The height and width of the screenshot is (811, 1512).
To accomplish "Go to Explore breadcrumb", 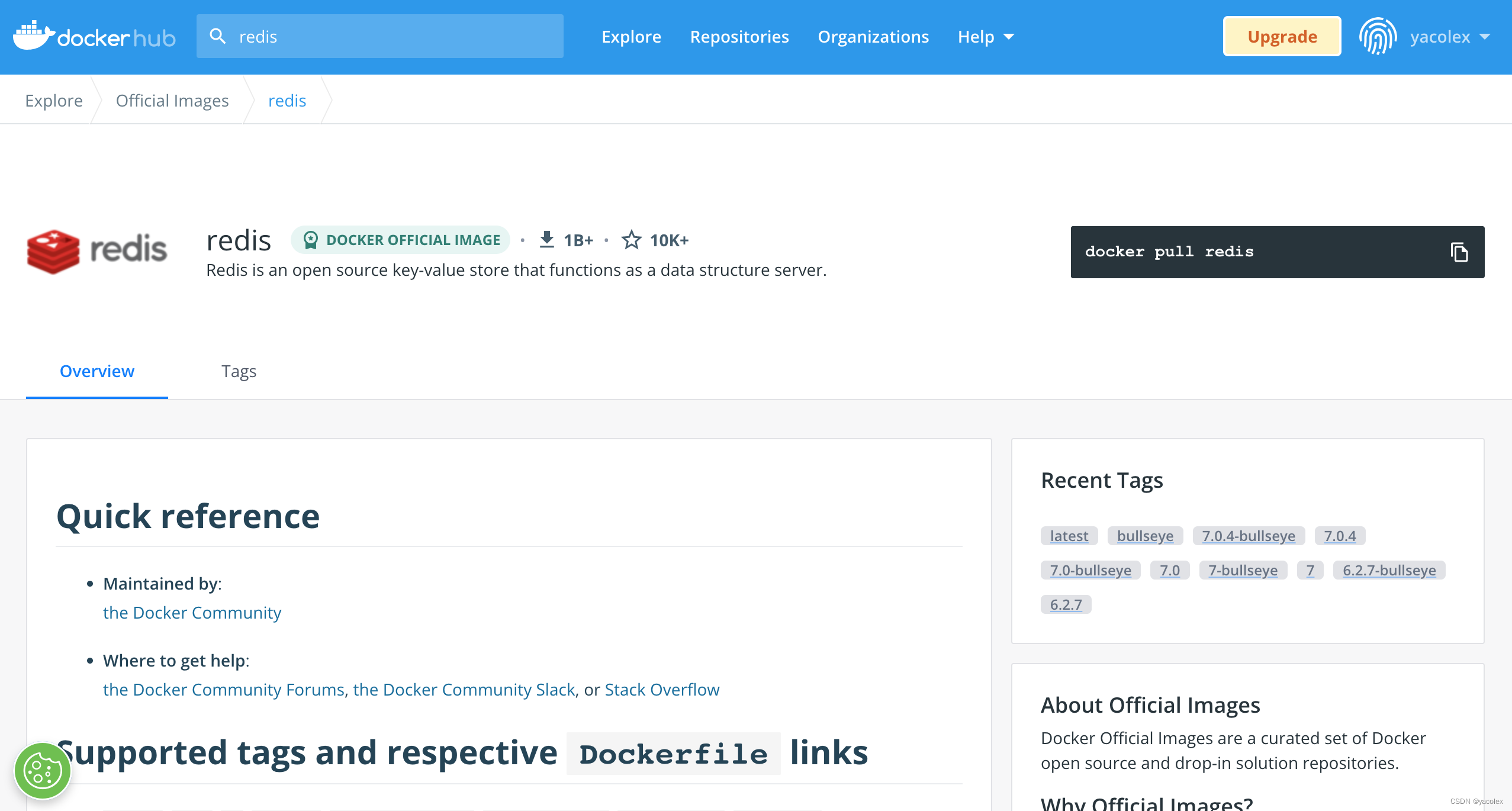I will coord(54,101).
